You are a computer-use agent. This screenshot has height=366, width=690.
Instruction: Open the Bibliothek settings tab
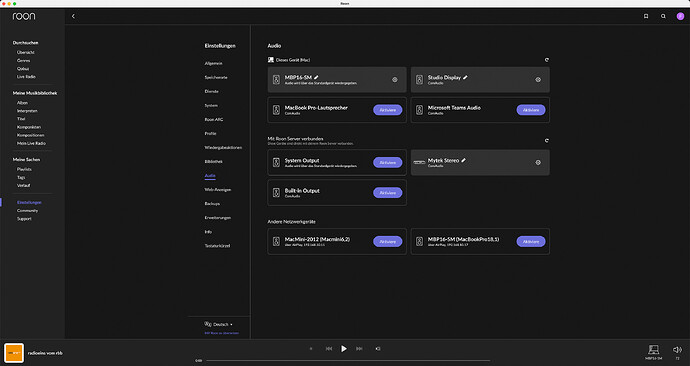[213, 161]
